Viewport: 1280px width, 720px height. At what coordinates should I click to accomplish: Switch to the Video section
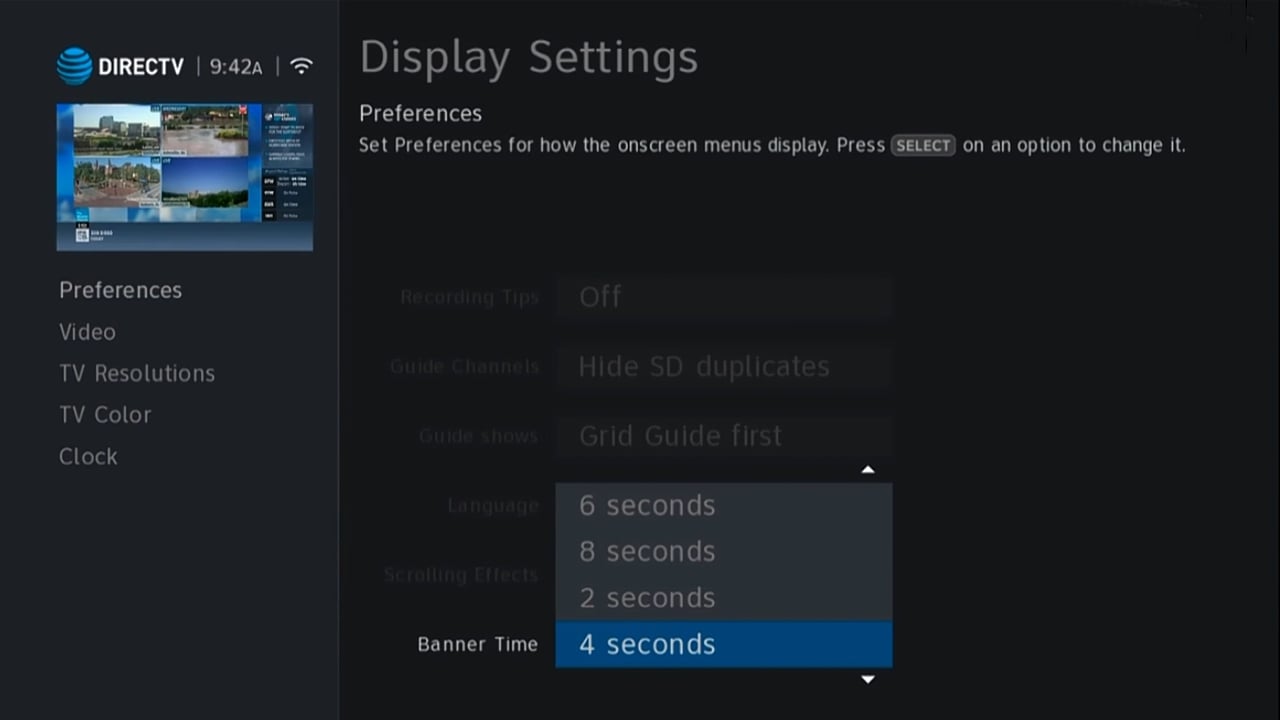87,331
